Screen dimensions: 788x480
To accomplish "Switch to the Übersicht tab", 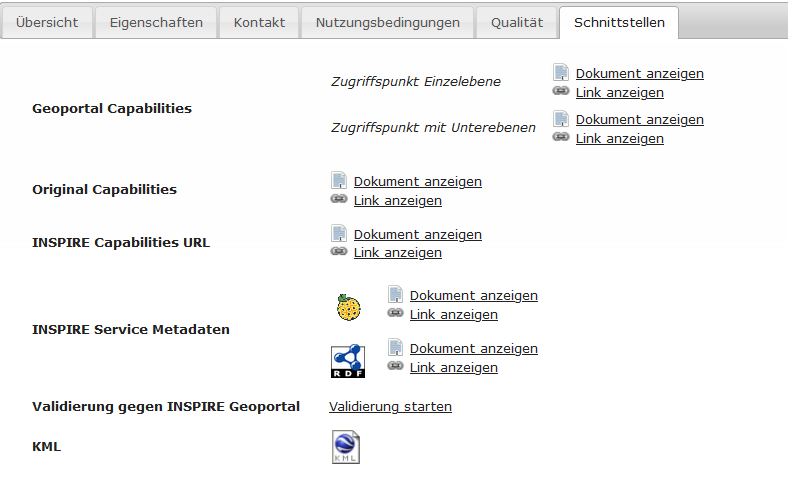I will point(47,23).
